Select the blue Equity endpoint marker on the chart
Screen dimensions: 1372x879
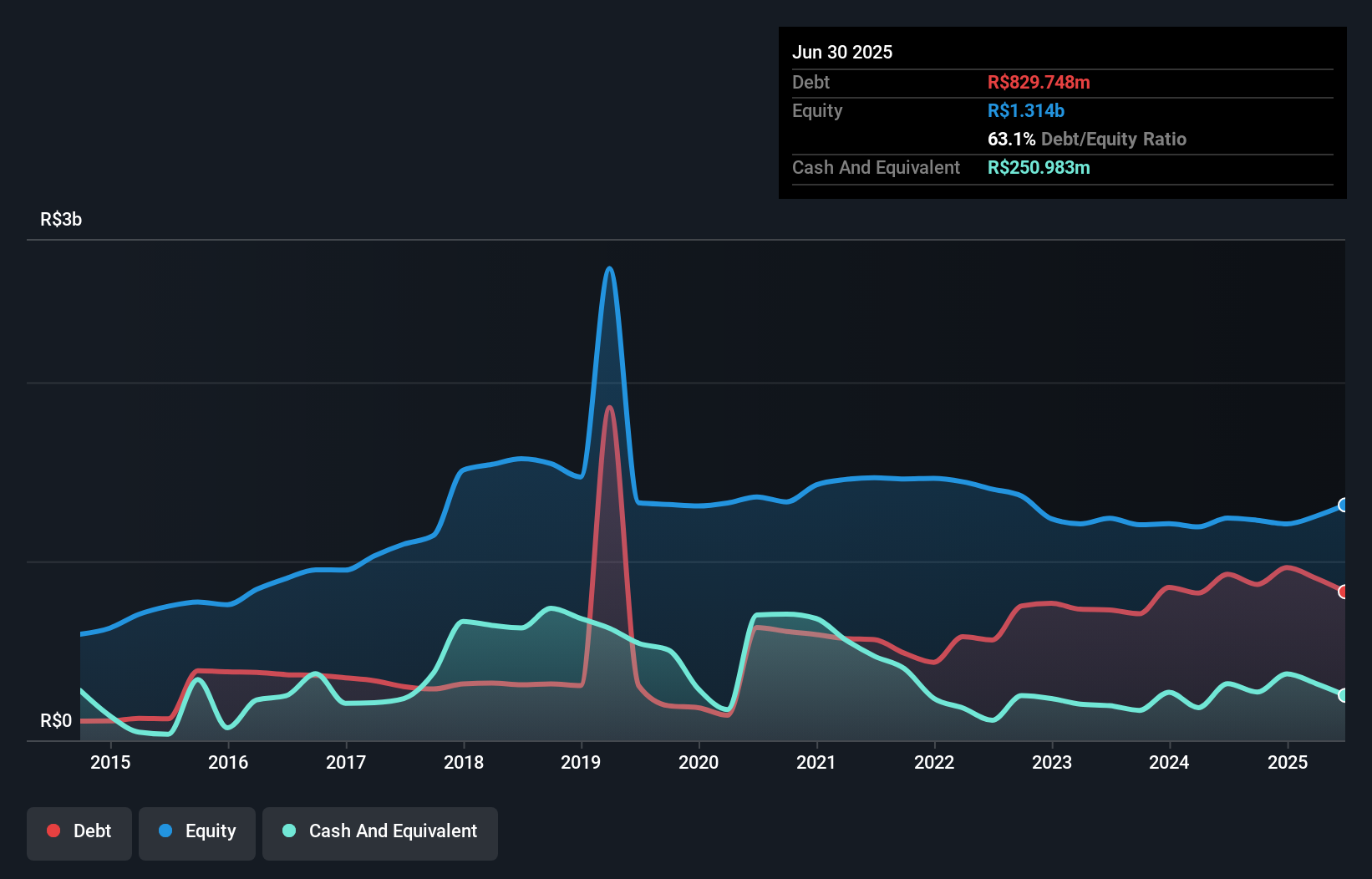click(1343, 504)
